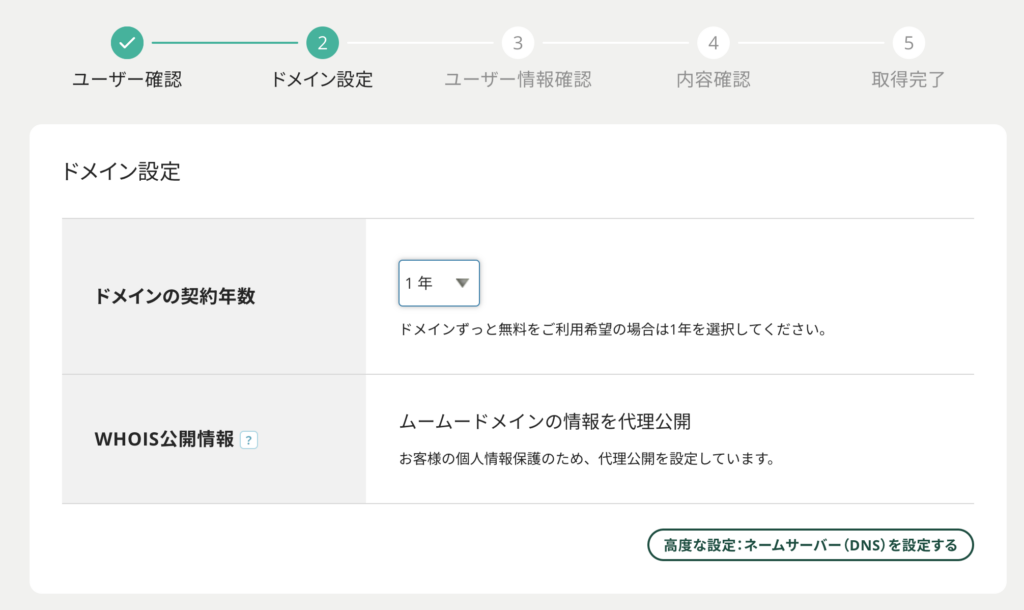Select the 取得完了 step label
The image size is (1024, 610).
tap(908, 80)
